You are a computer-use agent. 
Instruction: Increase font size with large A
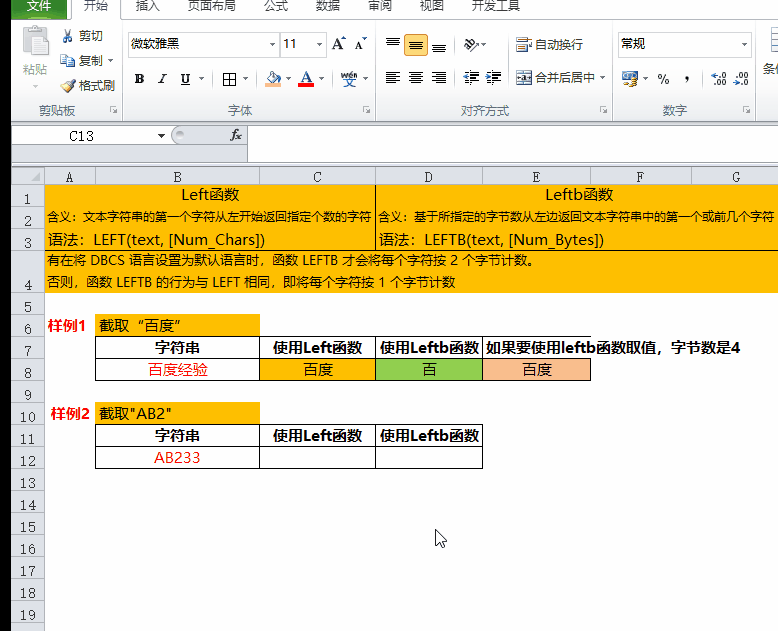338,44
